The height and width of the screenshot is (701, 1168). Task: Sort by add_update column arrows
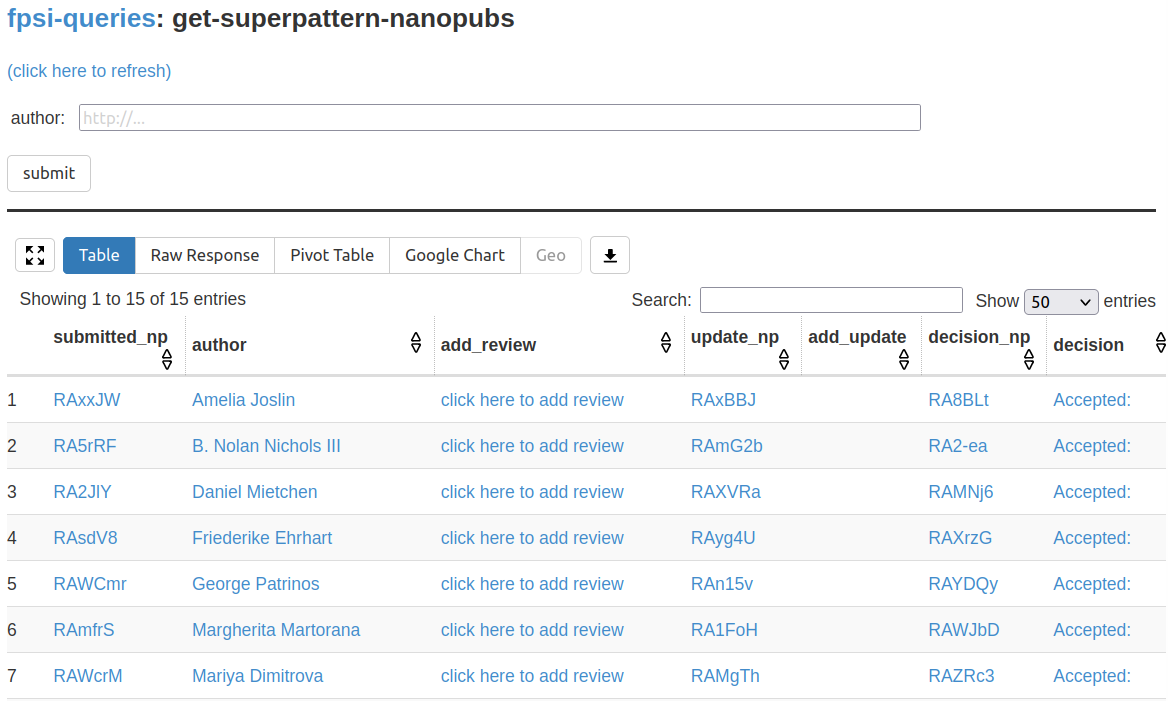903,359
